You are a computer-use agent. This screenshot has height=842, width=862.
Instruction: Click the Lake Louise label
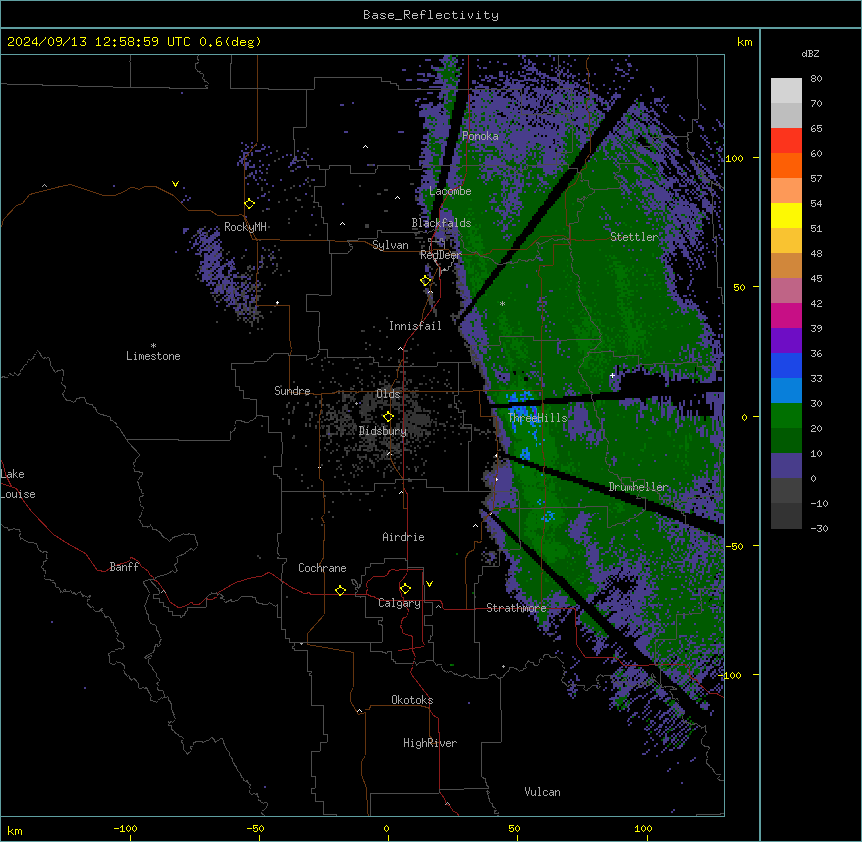point(18,484)
